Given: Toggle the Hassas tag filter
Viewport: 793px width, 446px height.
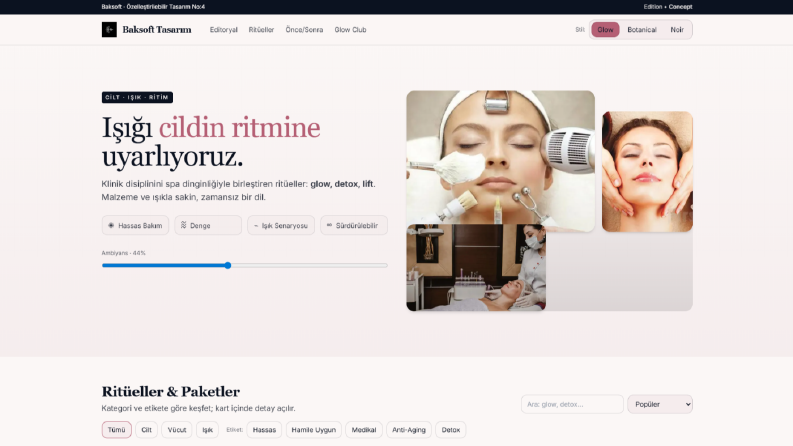Looking at the screenshot, I should (264, 430).
